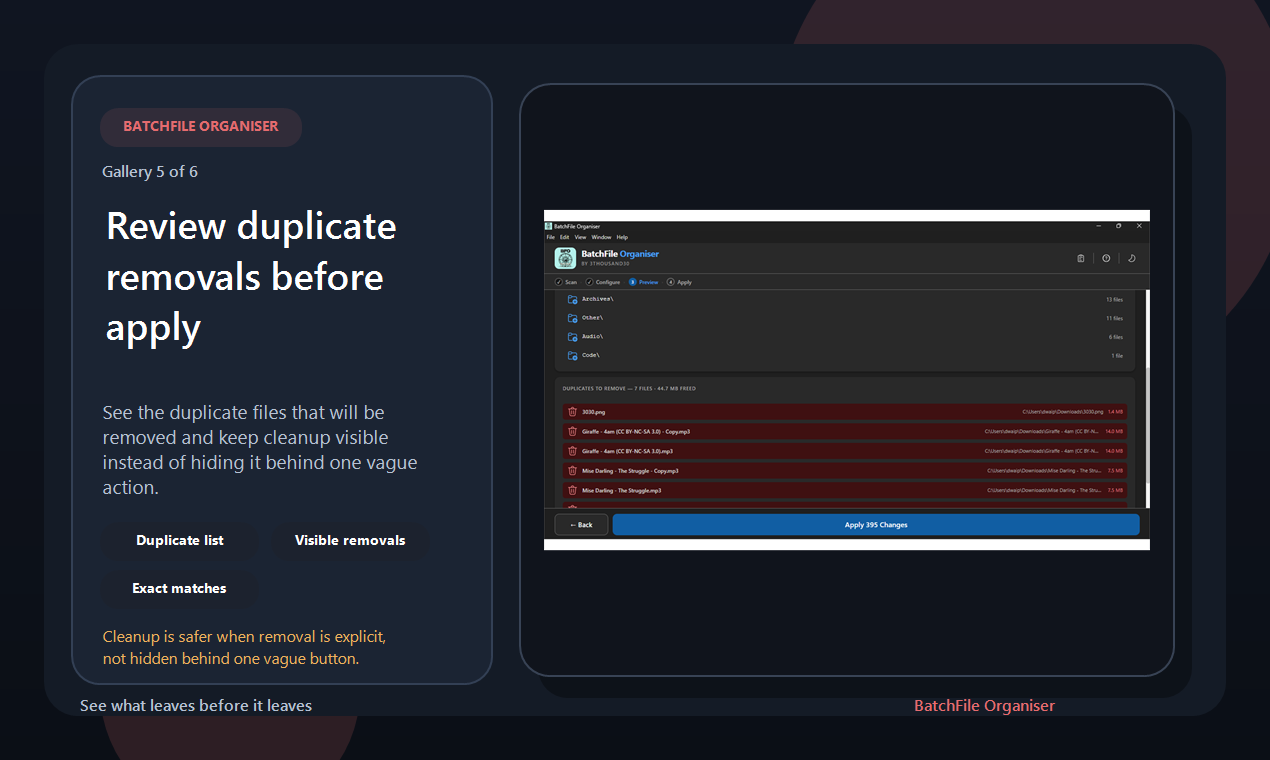Viewport: 1270px width, 760px height.
Task: Click the trash icon for Mise Darling - The Struggle.mp3
Action: tap(572, 490)
